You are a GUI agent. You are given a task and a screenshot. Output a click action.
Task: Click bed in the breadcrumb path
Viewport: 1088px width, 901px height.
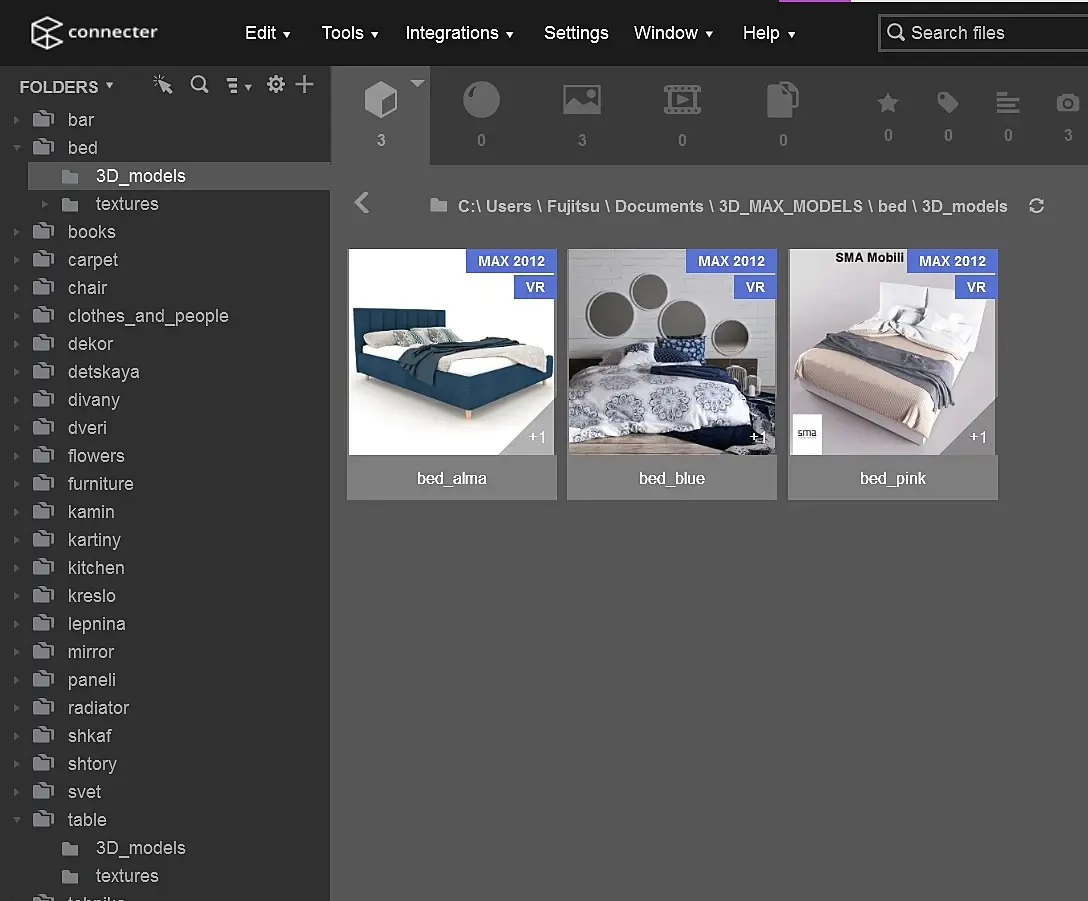[892, 206]
